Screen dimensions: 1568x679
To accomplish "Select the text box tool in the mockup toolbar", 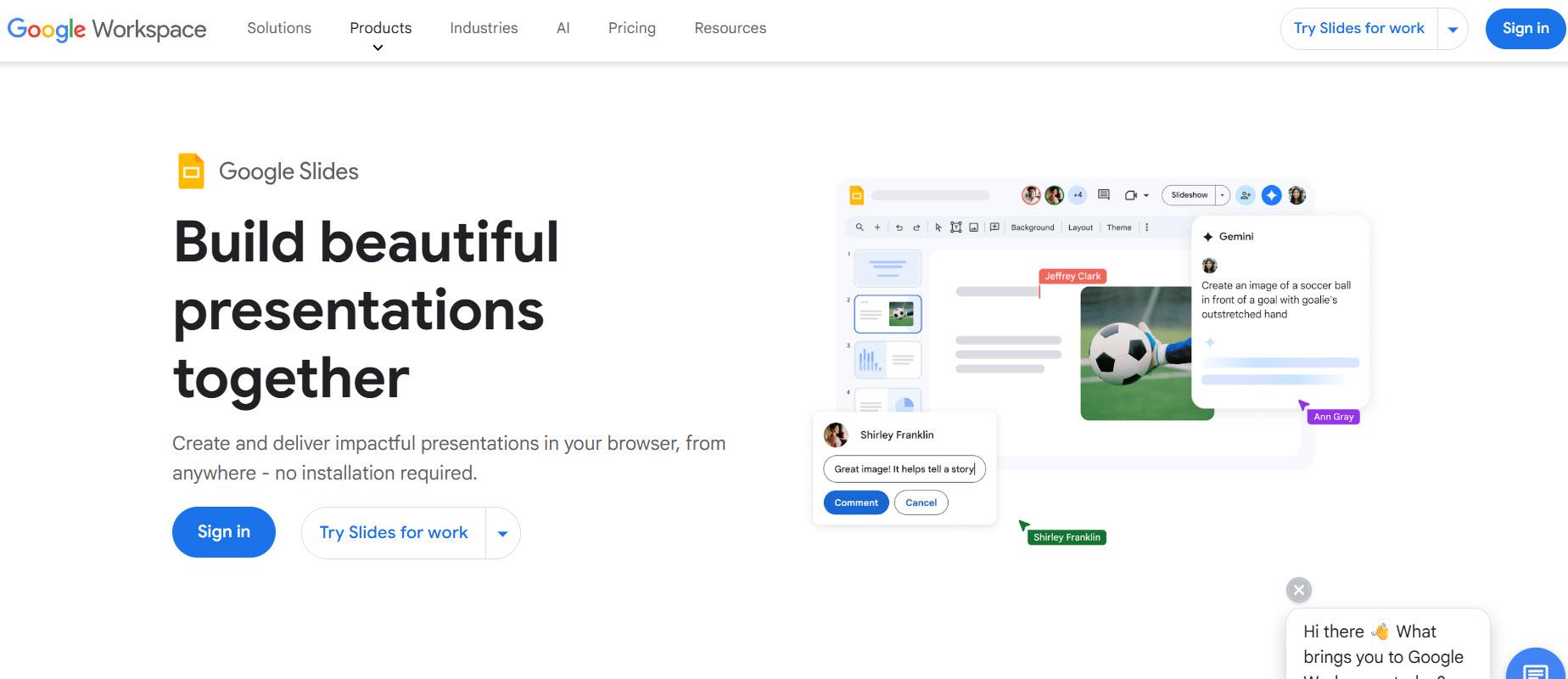I will pos(956,227).
